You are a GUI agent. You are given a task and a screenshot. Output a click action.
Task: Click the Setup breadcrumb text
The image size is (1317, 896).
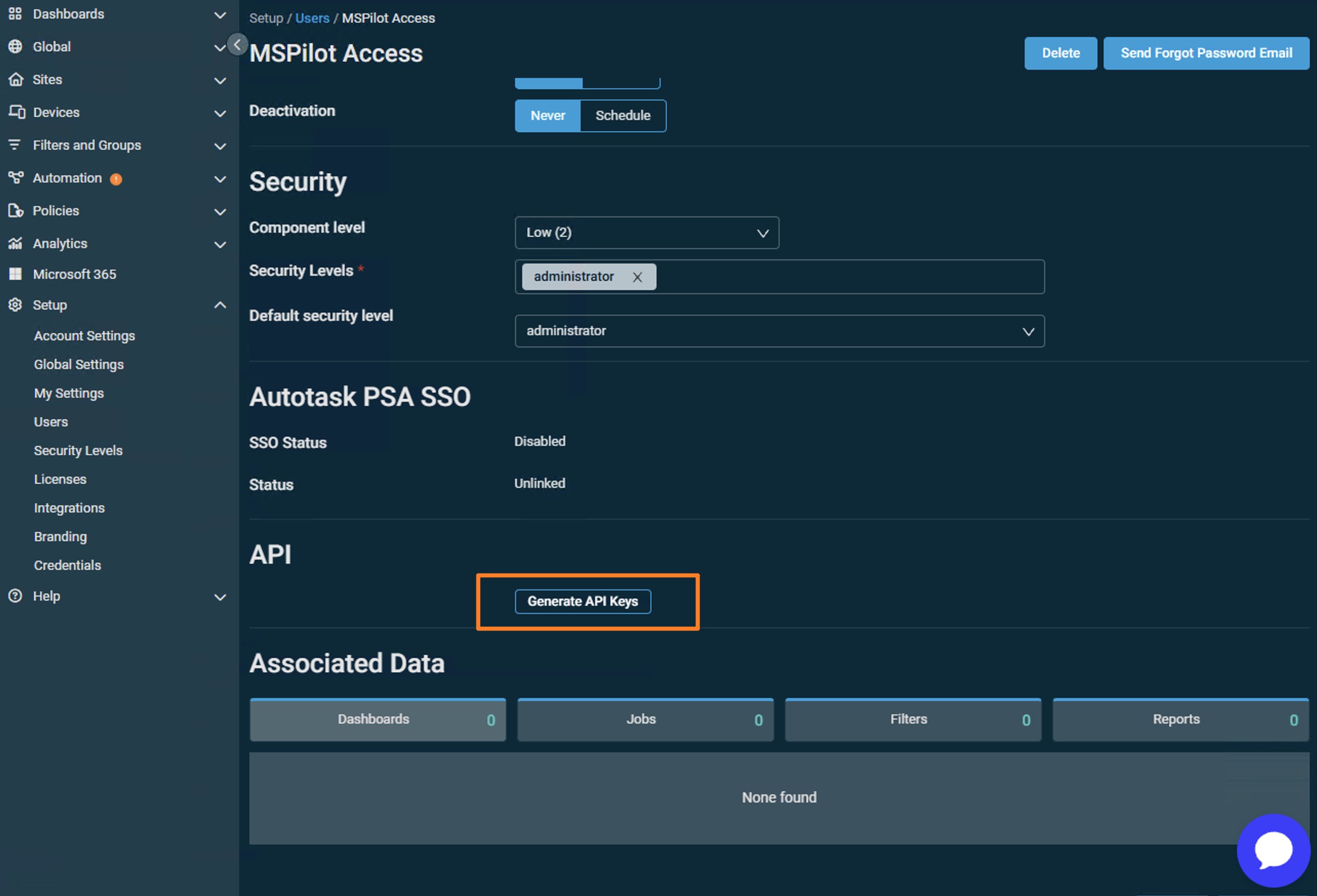click(266, 18)
